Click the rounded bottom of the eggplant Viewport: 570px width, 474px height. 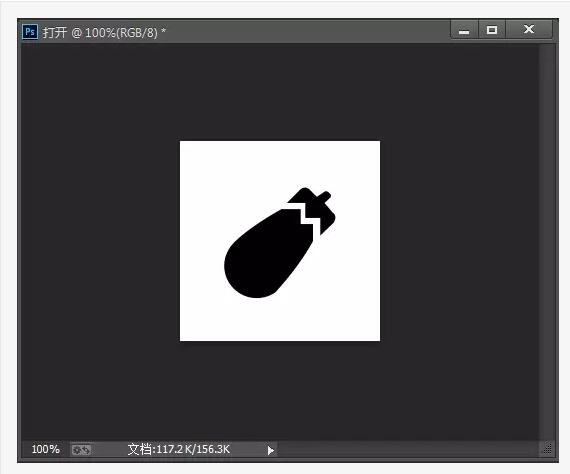251,284
